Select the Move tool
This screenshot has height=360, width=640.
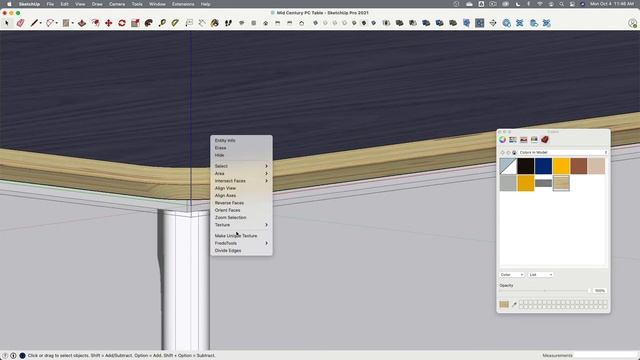point(109,23)
